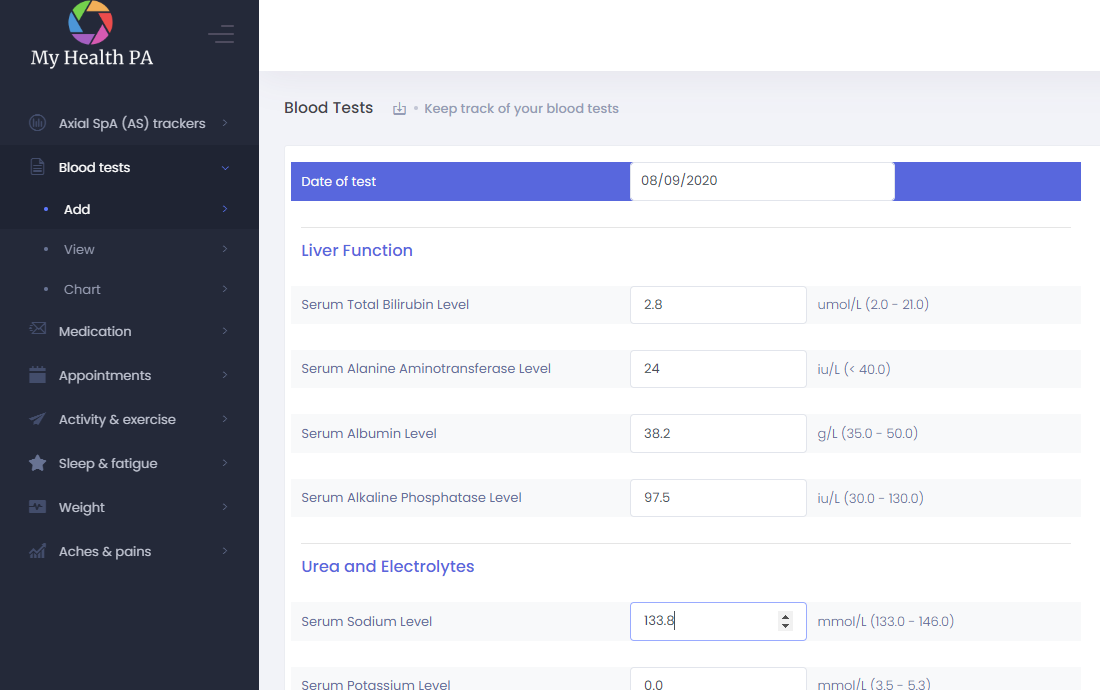Click the Date of test label
1100x690 pixels.
pyautogui.click(x=339, y=182)
